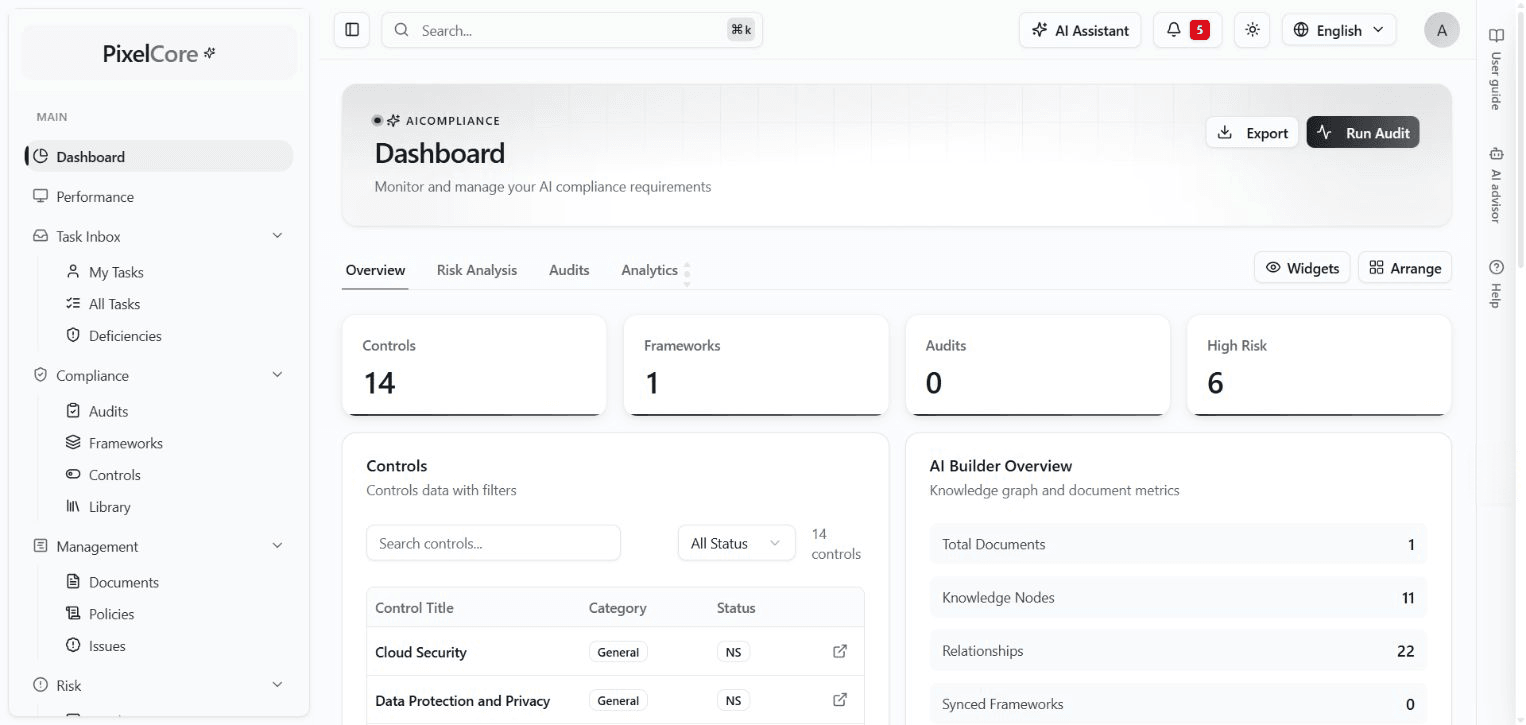Click the Search controls field
Image resolution: width=1526 pixels, height=725 pixels.
point(494,543)
